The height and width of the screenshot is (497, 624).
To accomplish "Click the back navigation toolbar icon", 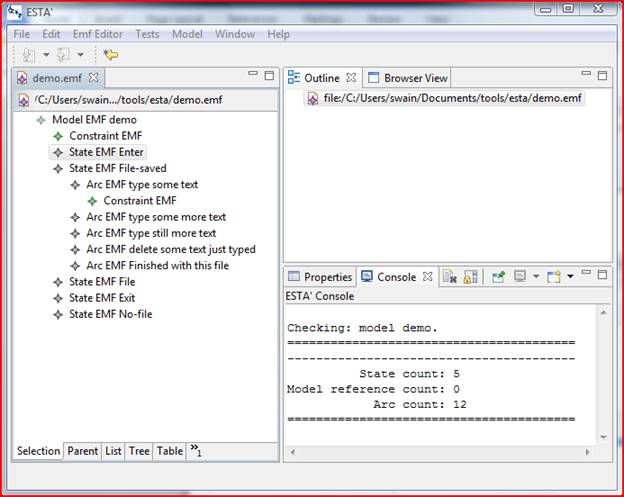I will click(x=29, y=54).
